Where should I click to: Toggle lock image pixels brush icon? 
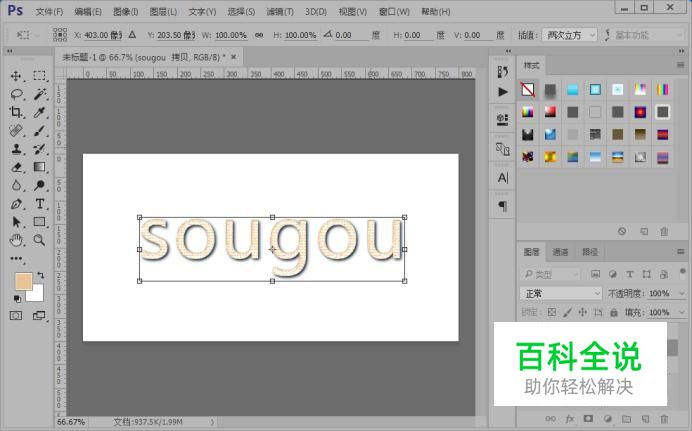pos(568,312)
